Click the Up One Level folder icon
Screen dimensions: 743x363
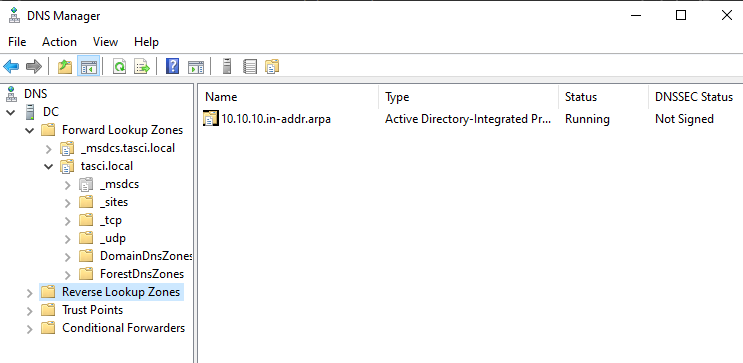tap(65, 67)
